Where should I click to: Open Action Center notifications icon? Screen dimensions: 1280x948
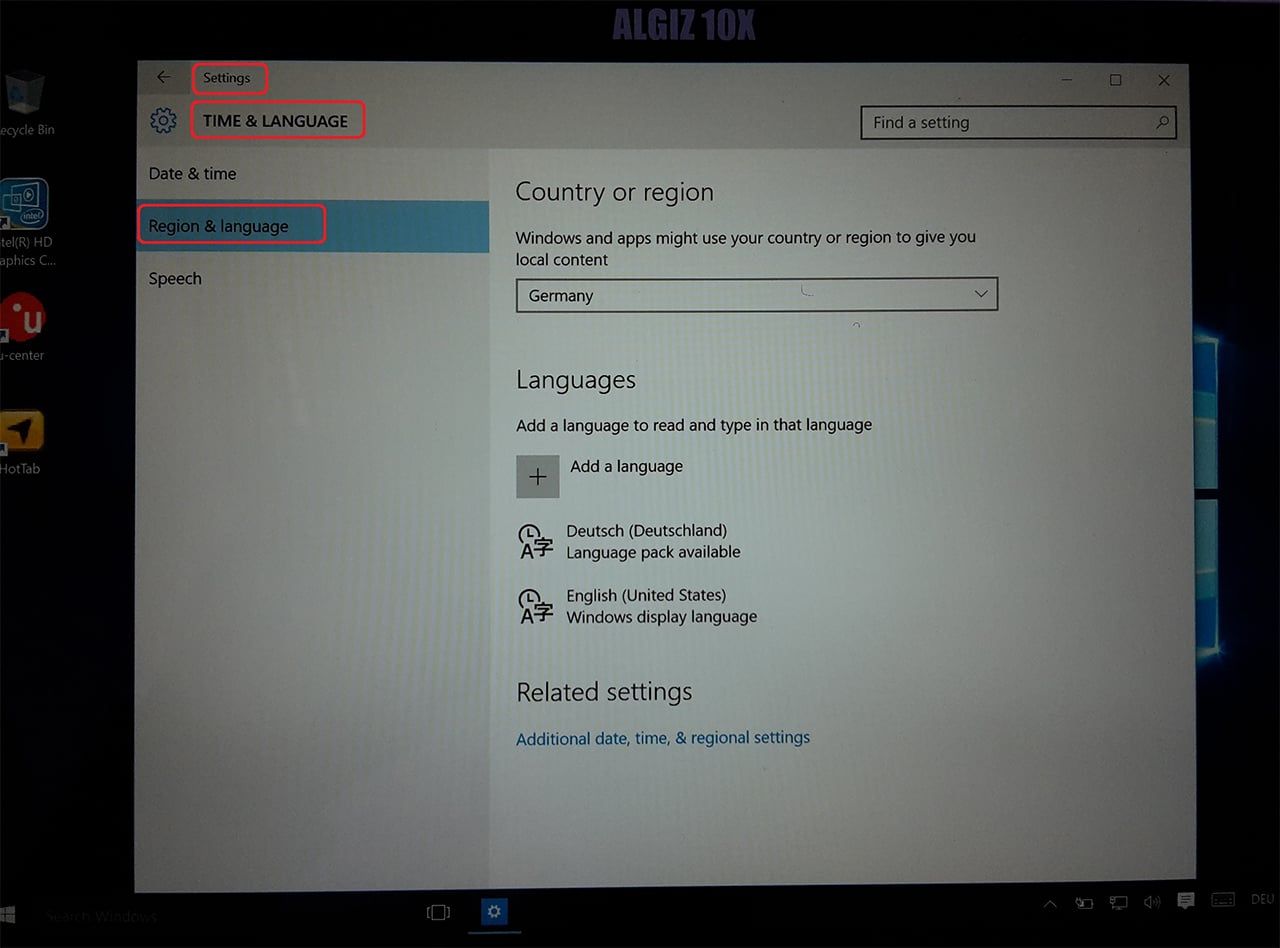[x=1186, y=901]
